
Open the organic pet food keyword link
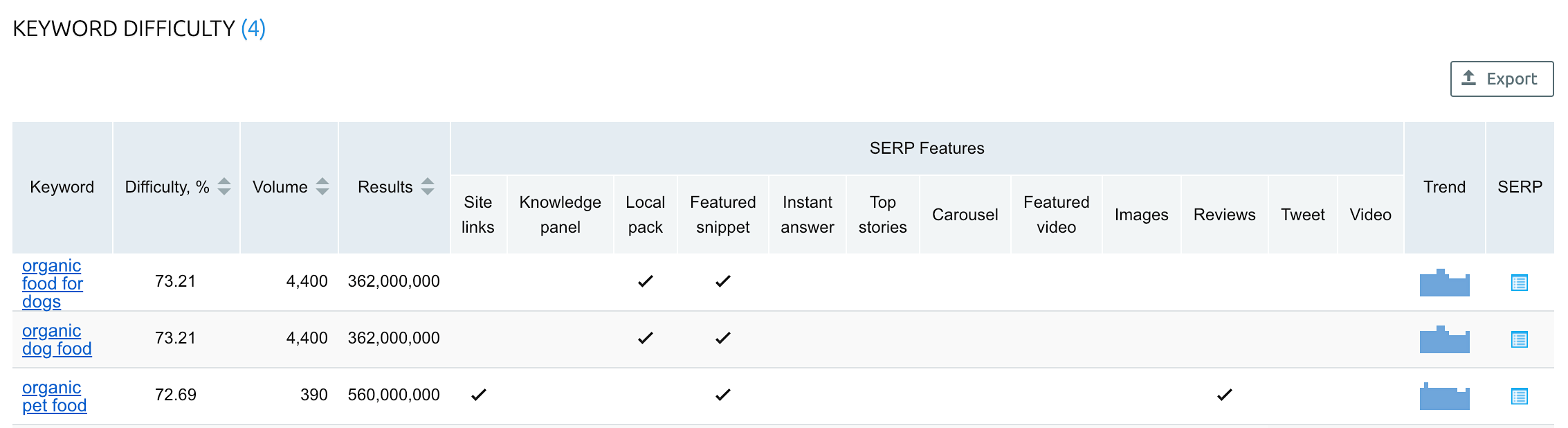54,396
